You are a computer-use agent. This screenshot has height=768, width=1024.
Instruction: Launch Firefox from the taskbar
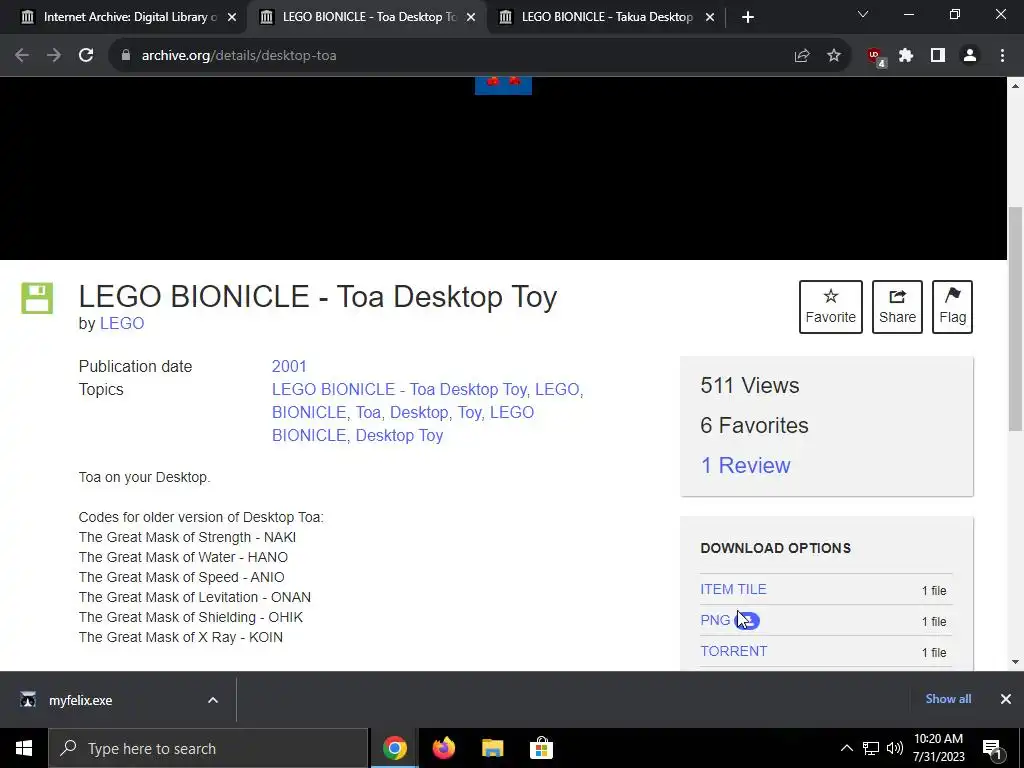[443, 748]
